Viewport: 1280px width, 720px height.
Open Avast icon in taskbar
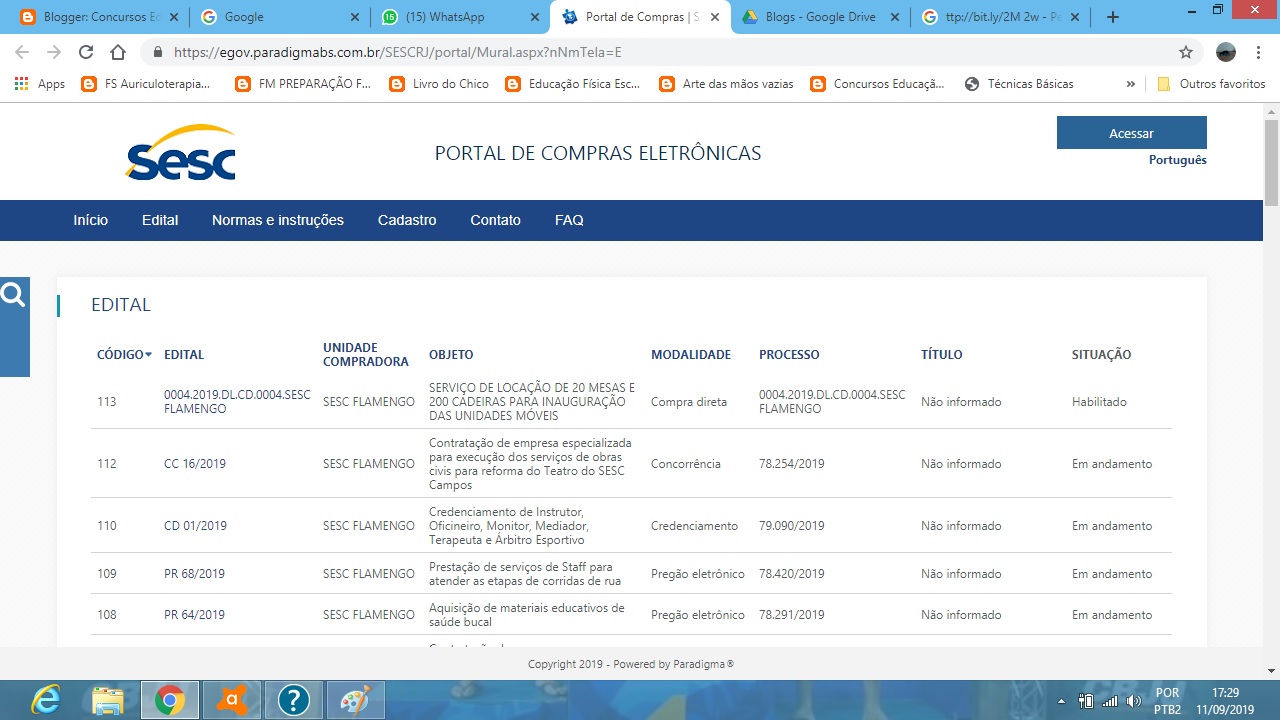[231, 701]
